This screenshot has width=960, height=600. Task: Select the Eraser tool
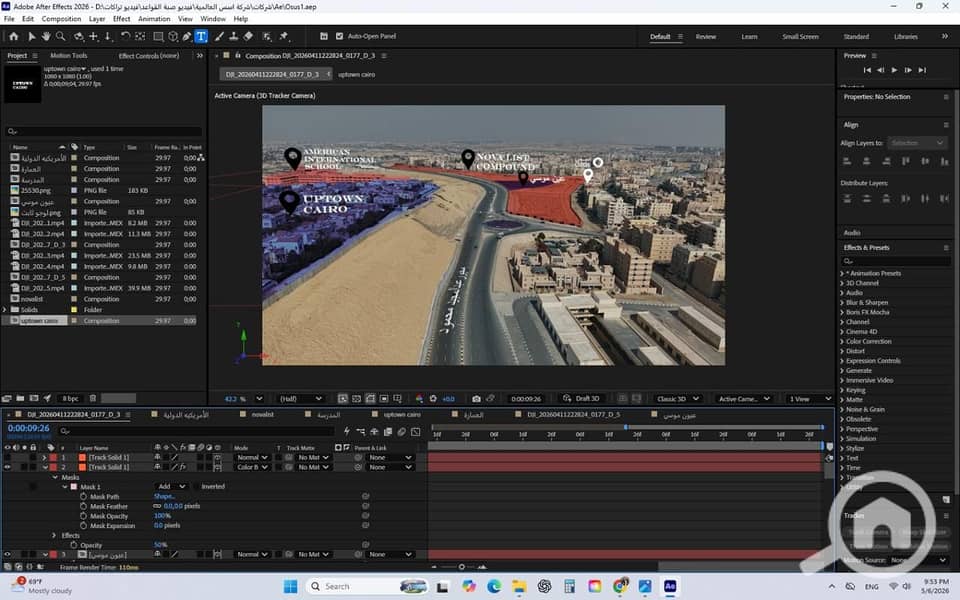click(248, 36)
